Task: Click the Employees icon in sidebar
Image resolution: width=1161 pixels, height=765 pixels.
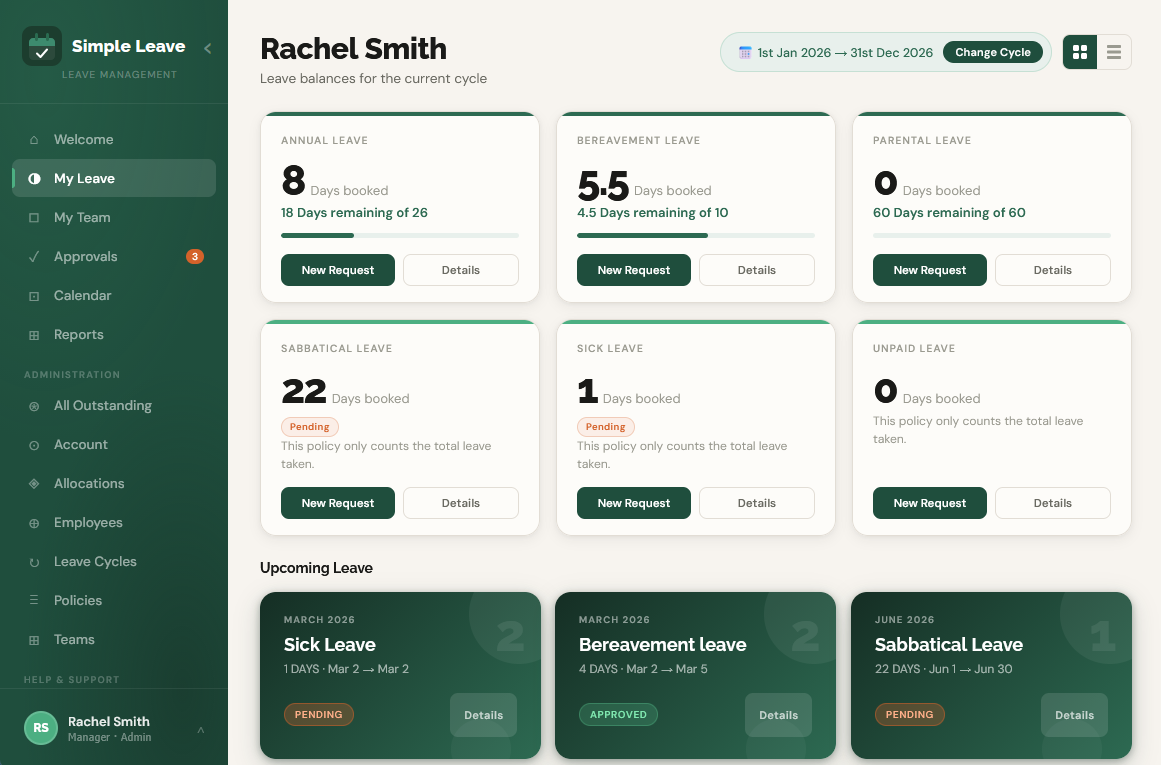Action: 34,523
